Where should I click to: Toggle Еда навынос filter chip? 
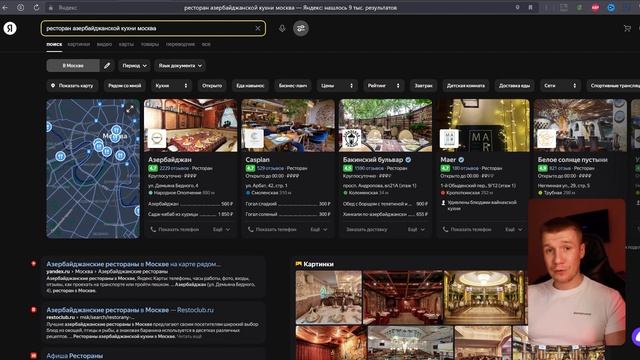coord(250,86)
